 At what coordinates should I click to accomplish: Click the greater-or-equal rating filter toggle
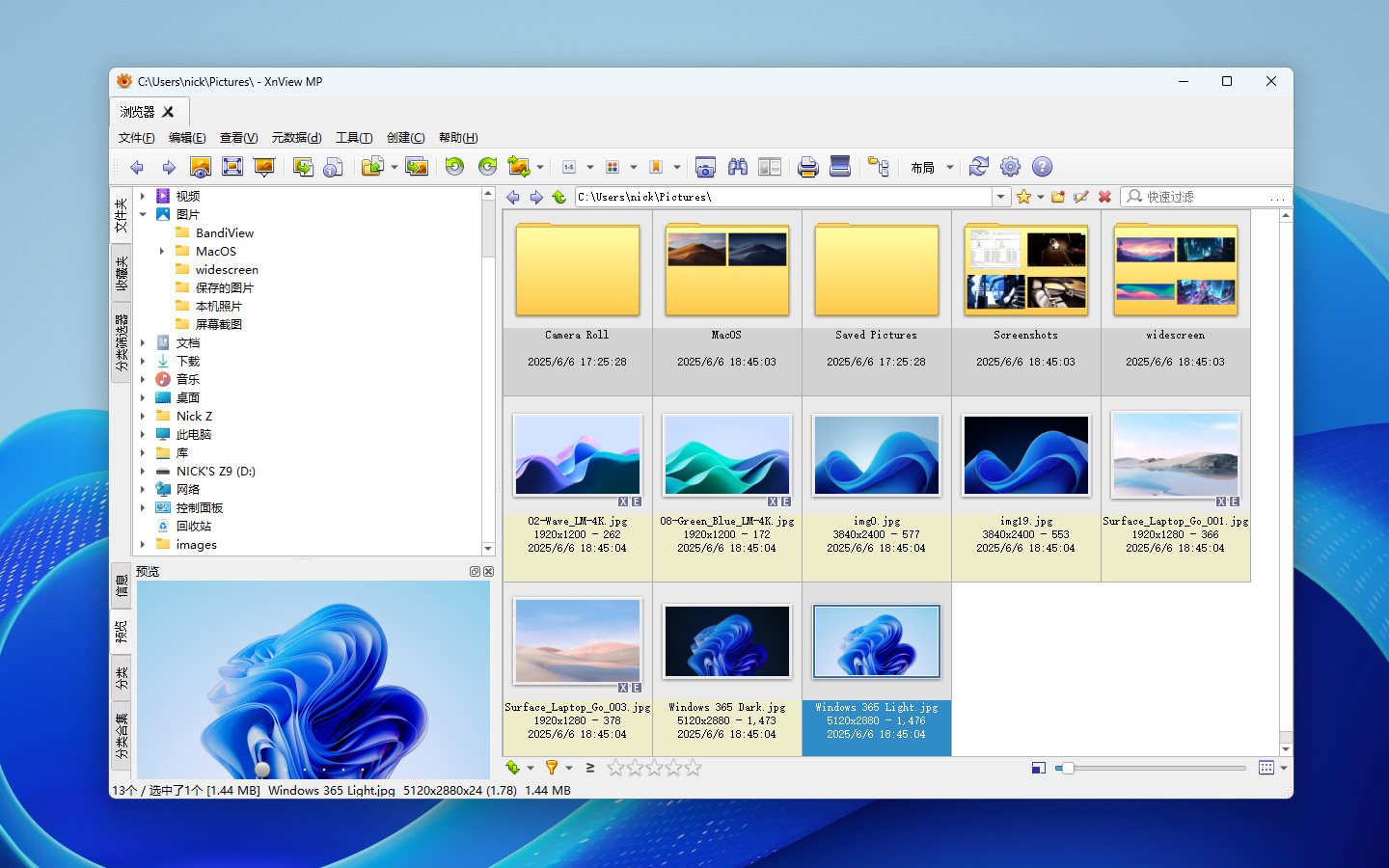tap(590, 768)
